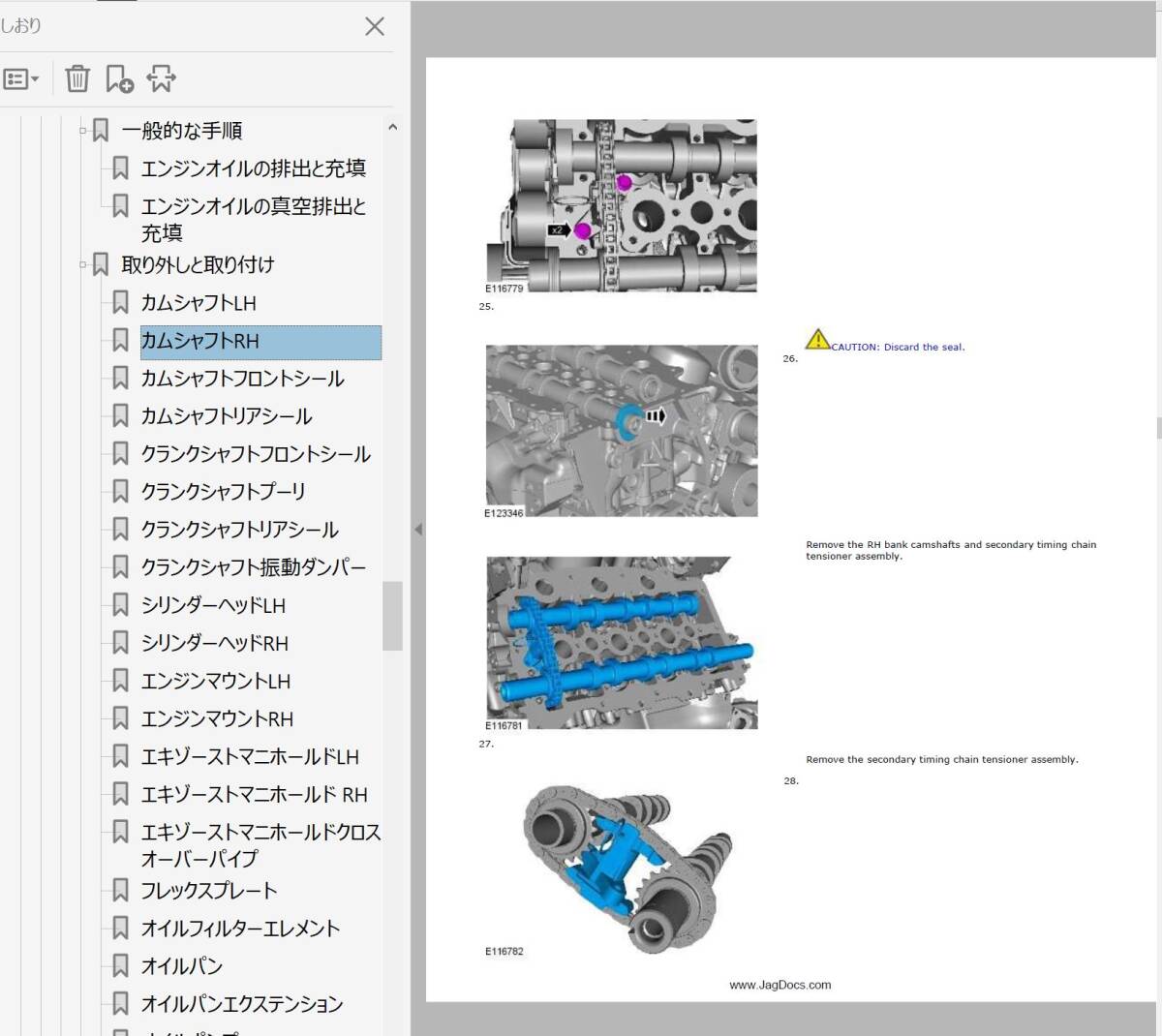The height and width of the screenshot is (1036, 1162).
Task: Select the highlighted カムシャフトRH bookmark
Action: tap(200, 342)
